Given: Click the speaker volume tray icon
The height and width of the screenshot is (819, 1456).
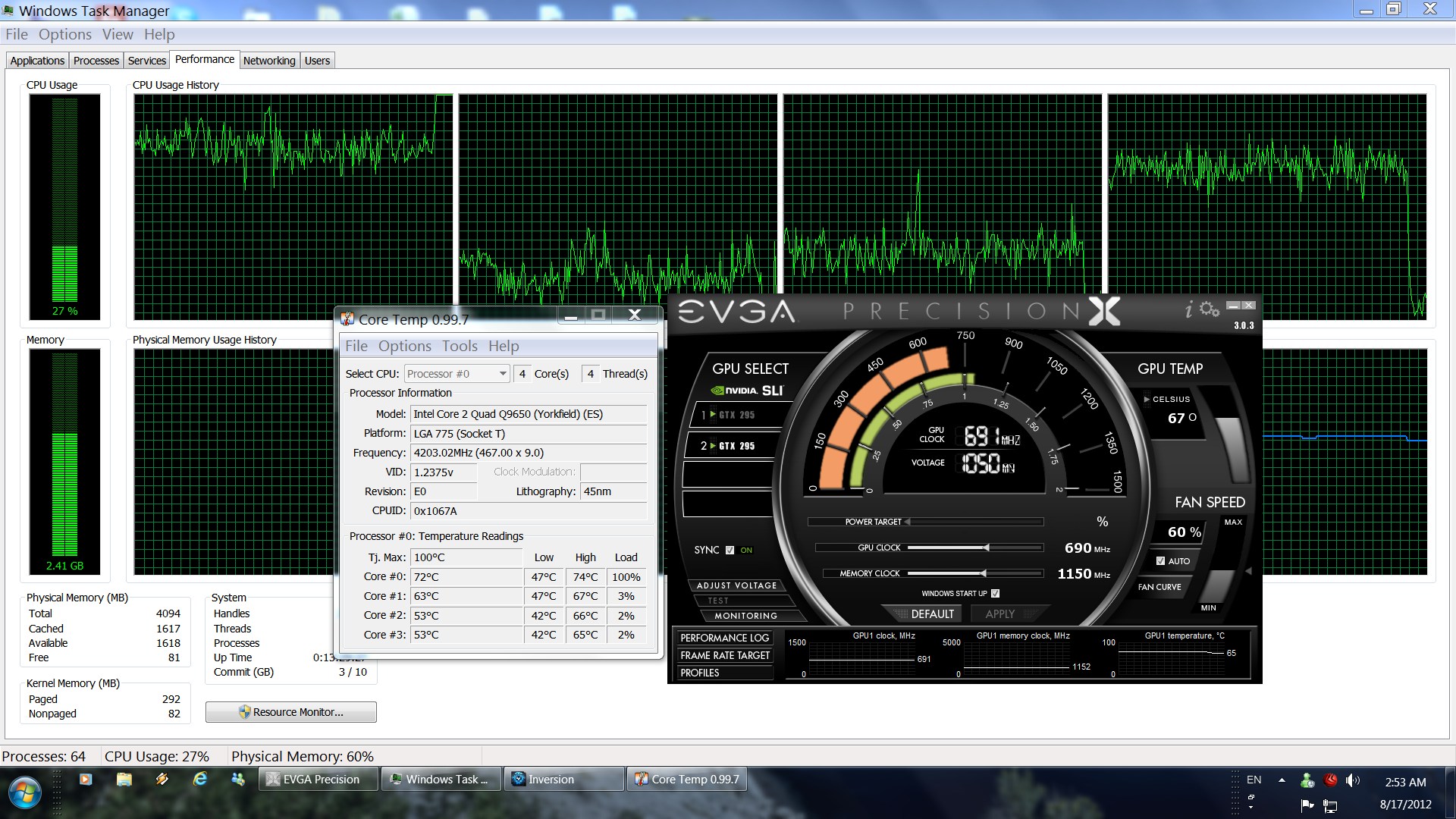Looking at the screenshot, I should pos(1351,780).
